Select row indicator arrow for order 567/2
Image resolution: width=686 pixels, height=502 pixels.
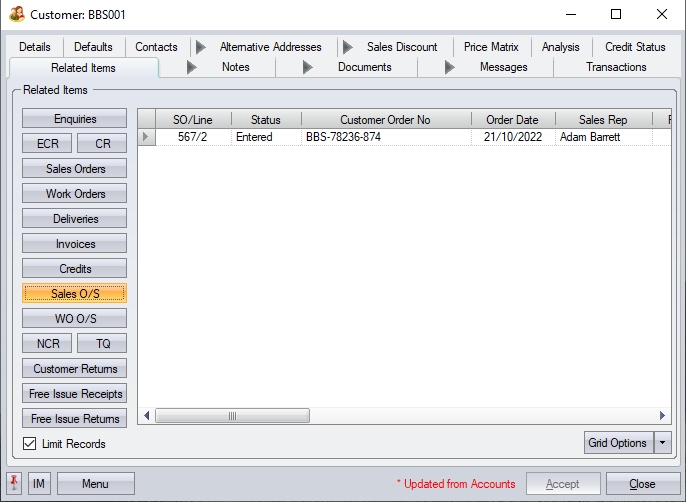pyautogui.click(x=147, y=137)
